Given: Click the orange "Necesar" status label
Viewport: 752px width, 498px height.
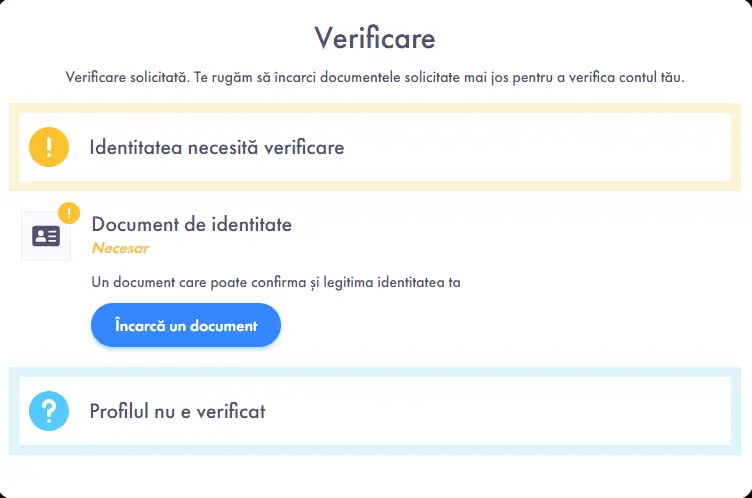Looking at the screenshot, I should click(x=120, y=248).
